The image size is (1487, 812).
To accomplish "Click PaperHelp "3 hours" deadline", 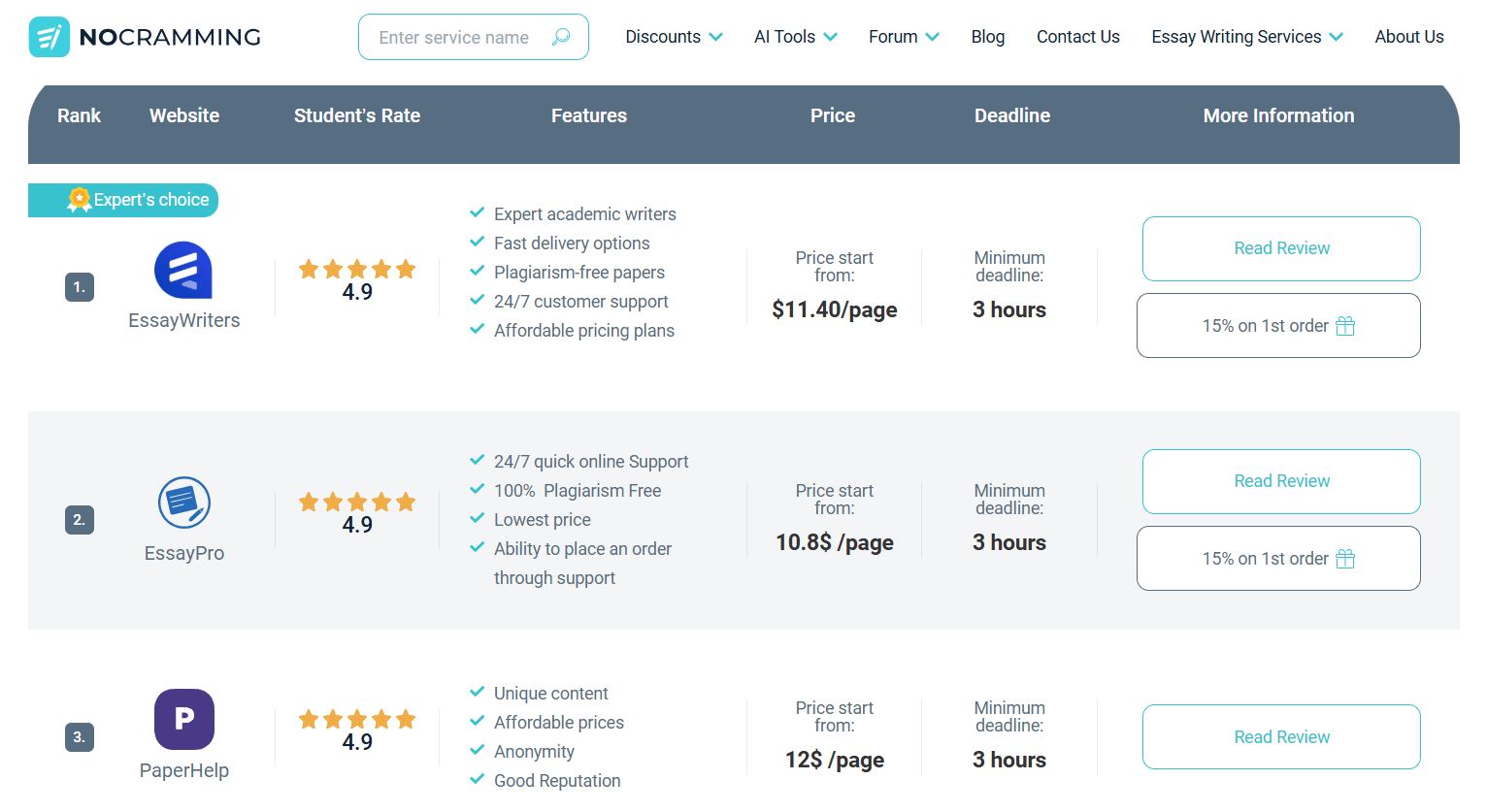I will click(x=1009, y=760).
